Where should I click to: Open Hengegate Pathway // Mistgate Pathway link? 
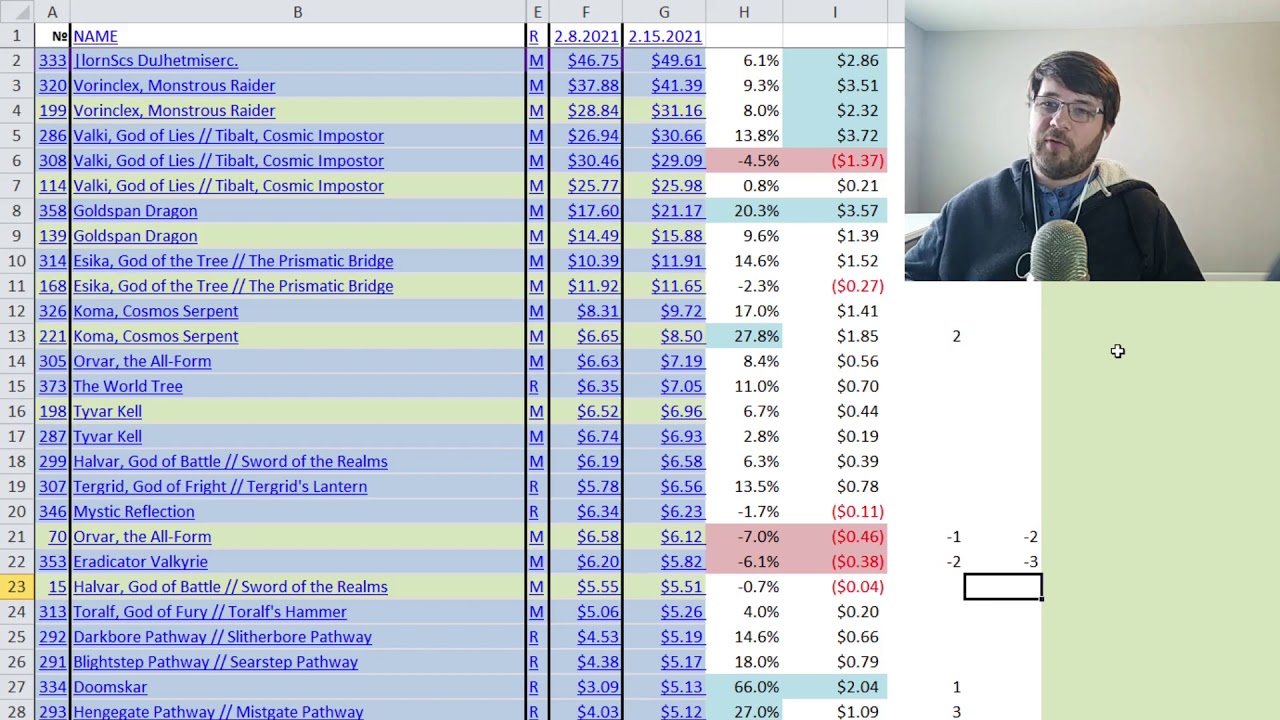(x=218, y=711)
